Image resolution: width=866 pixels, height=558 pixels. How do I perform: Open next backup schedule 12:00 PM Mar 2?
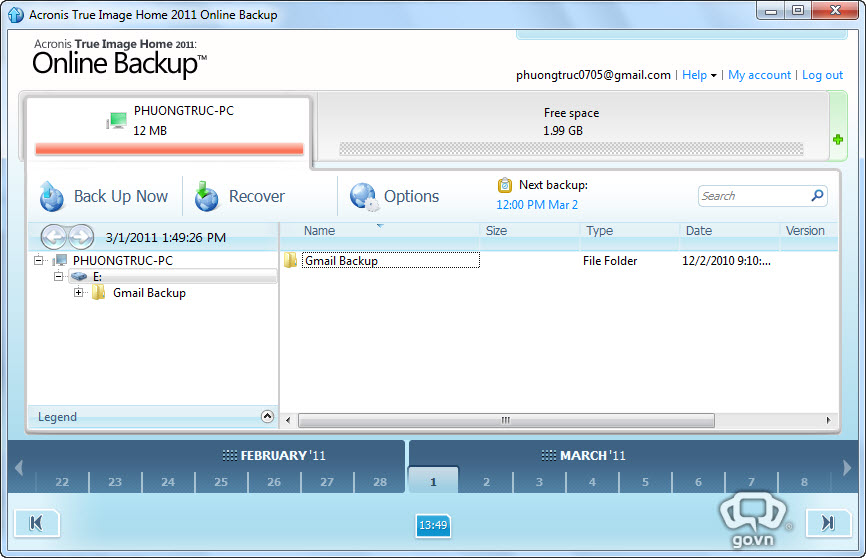click(x=537, y=205)
